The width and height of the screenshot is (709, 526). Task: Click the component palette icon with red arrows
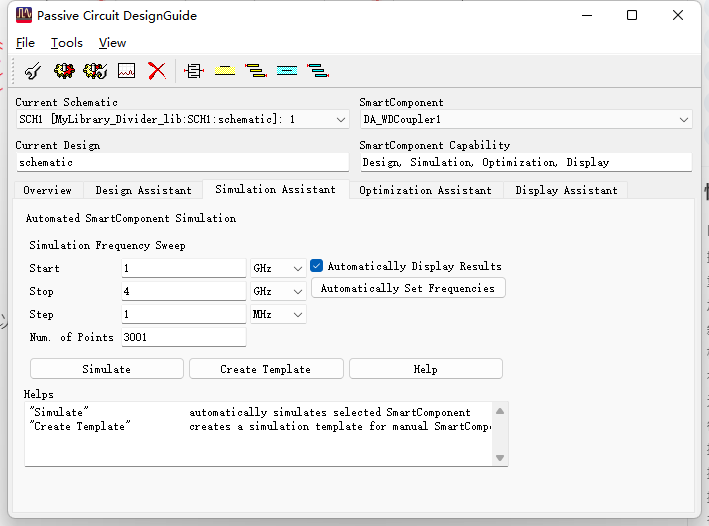(194, 71)
